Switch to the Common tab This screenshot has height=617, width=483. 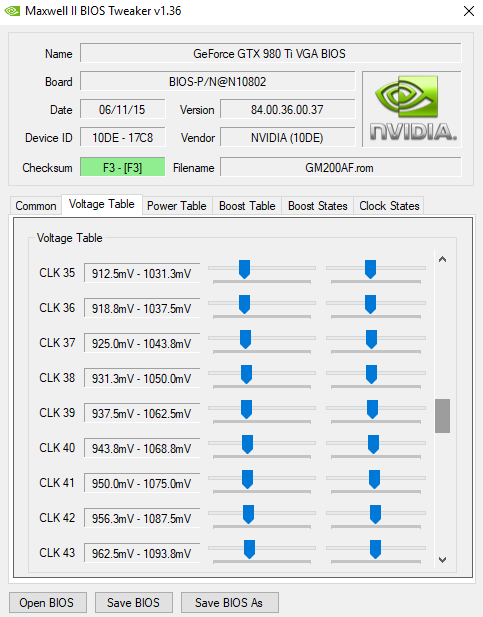[35, 206]
